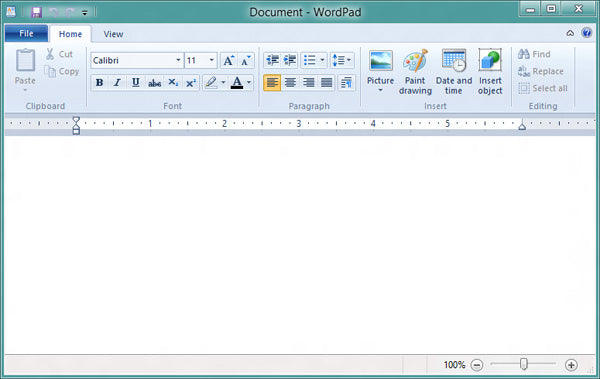
Task: Open the Paragraph settings dialog icon
Action: [x=346, y=82]
